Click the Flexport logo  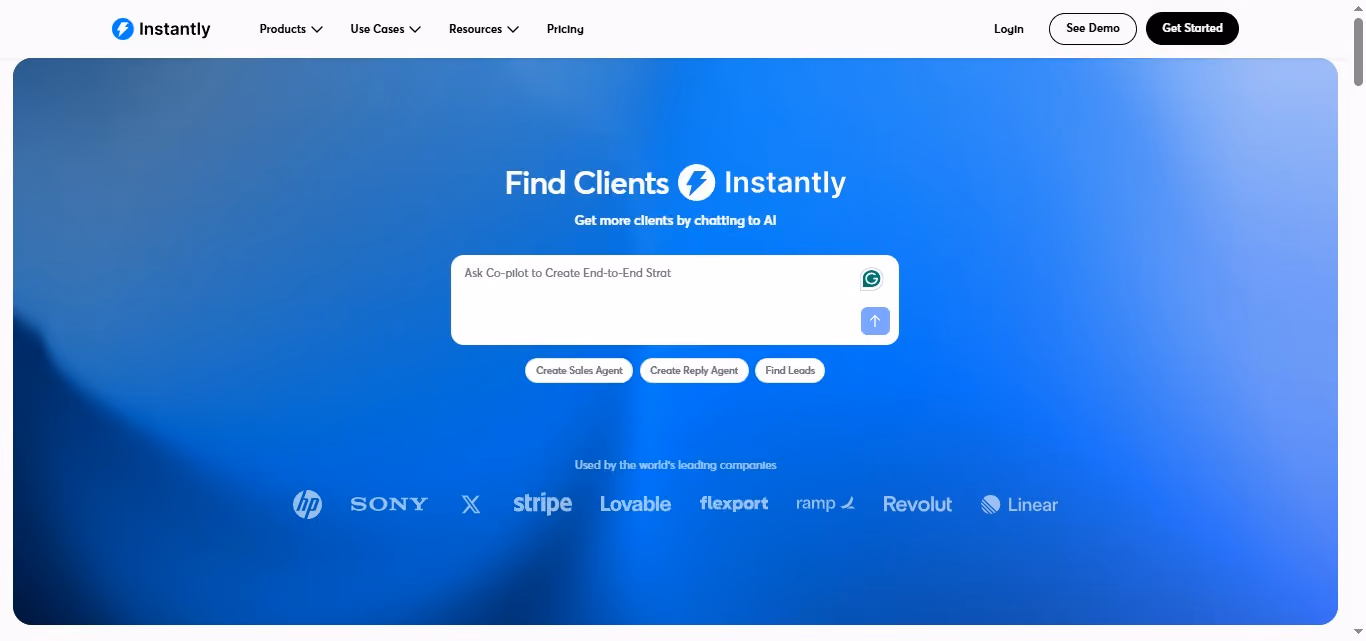pyautogui.click(x=734, y=504)
